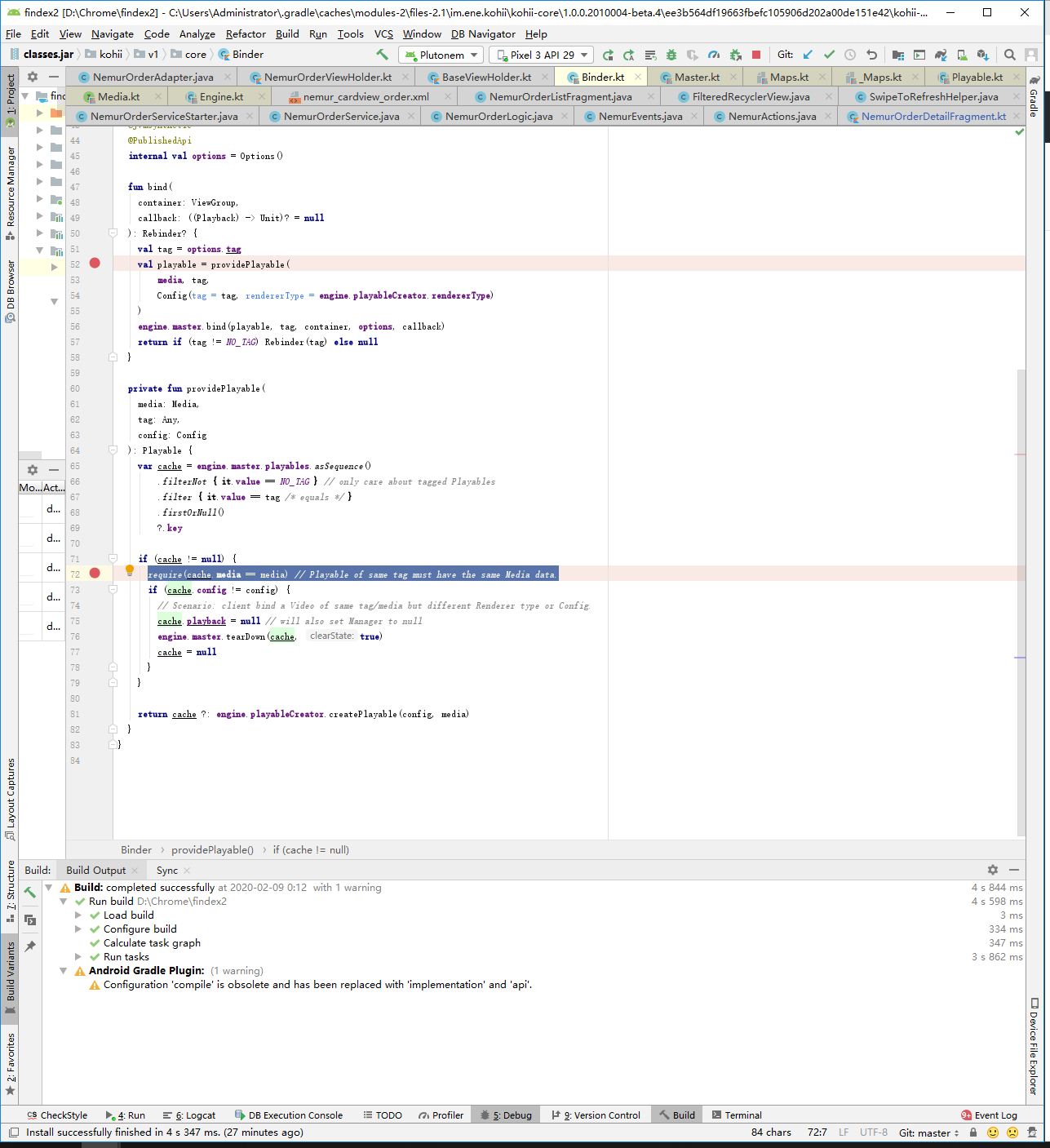Screen dimensions: 1050x1148
Task: Commit changes with the Git checkmark icon
Action: click(829, 55)
